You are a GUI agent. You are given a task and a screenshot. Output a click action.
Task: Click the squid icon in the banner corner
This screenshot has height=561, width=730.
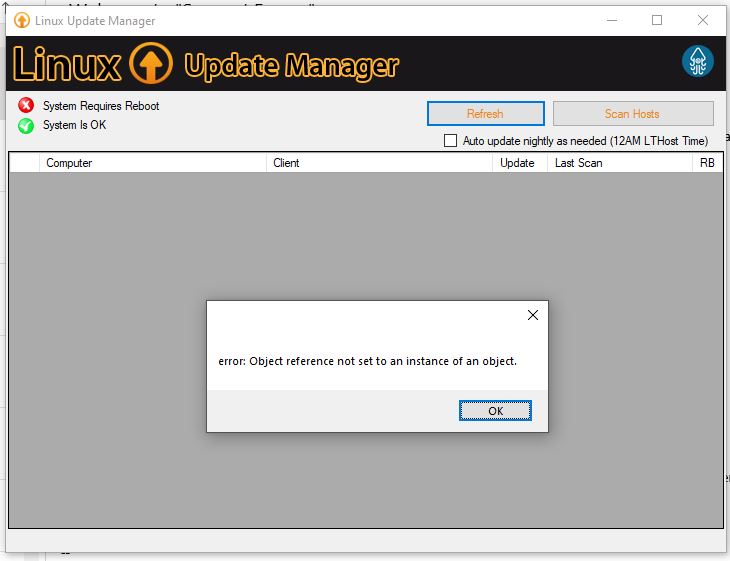[697, 62]
